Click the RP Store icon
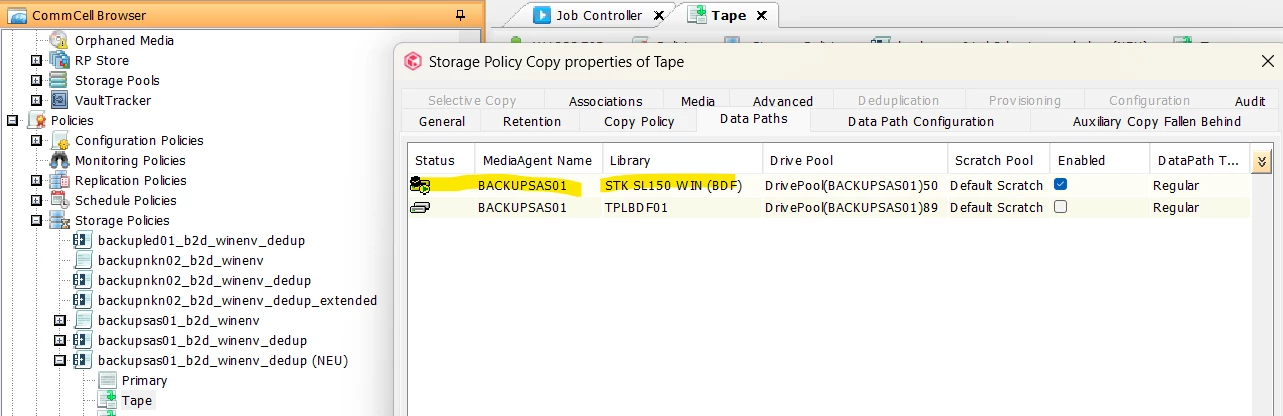 tap(60, 60)
